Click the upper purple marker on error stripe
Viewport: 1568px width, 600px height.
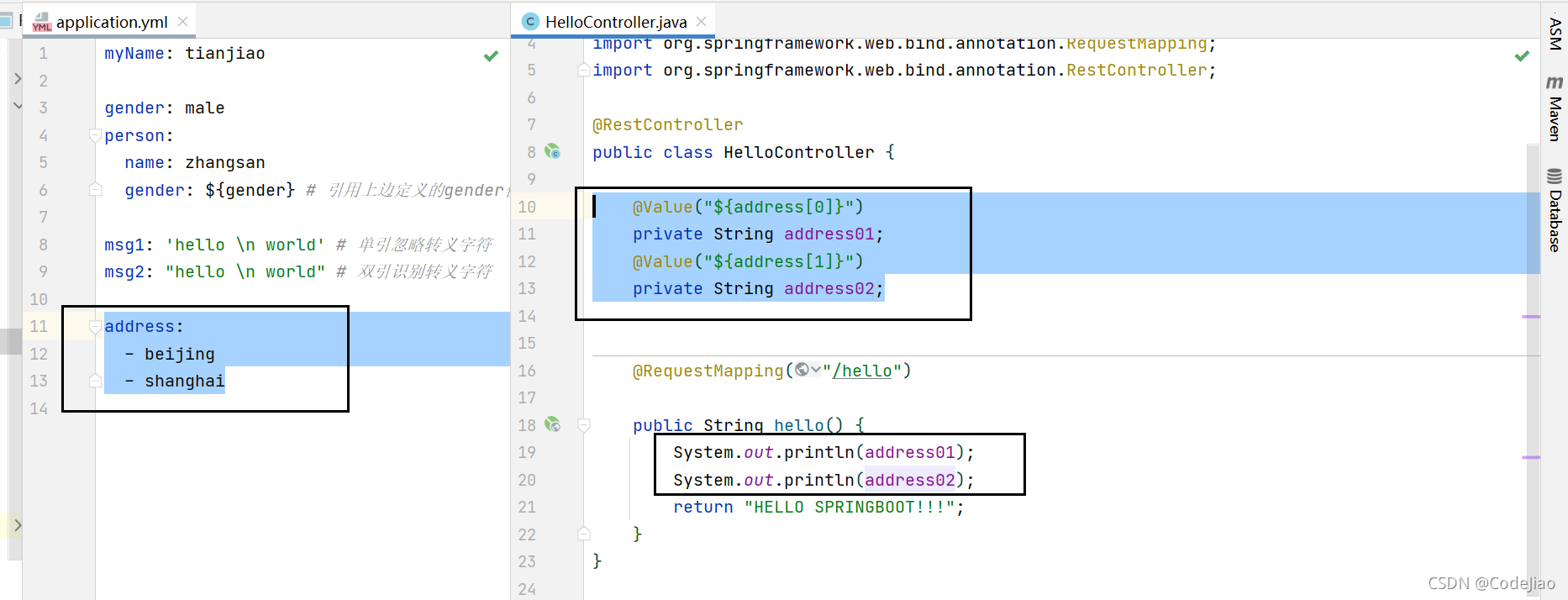[1531, 317]
